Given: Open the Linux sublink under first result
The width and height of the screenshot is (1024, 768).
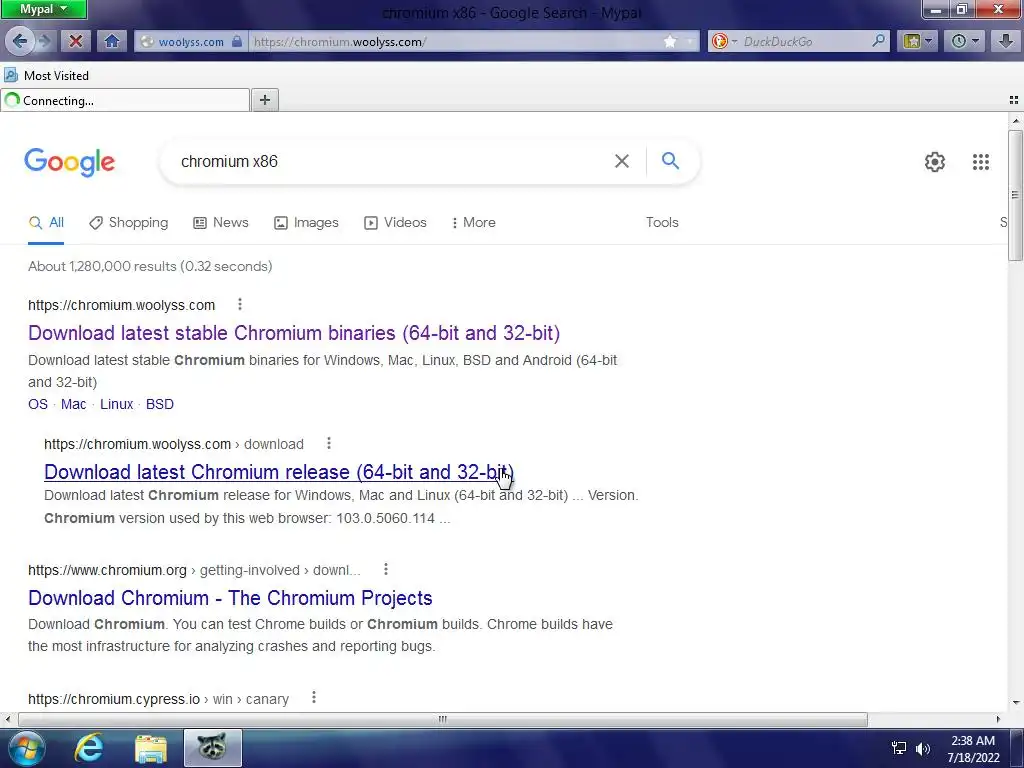Looking at the screenshot, I should point(116,404).
